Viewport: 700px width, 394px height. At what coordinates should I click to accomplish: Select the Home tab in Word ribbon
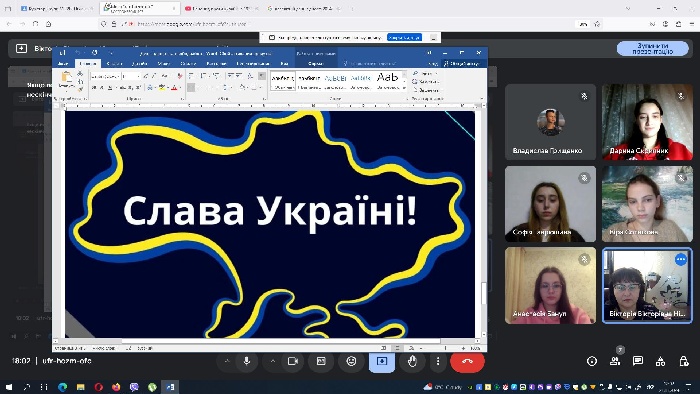[88, 63]
